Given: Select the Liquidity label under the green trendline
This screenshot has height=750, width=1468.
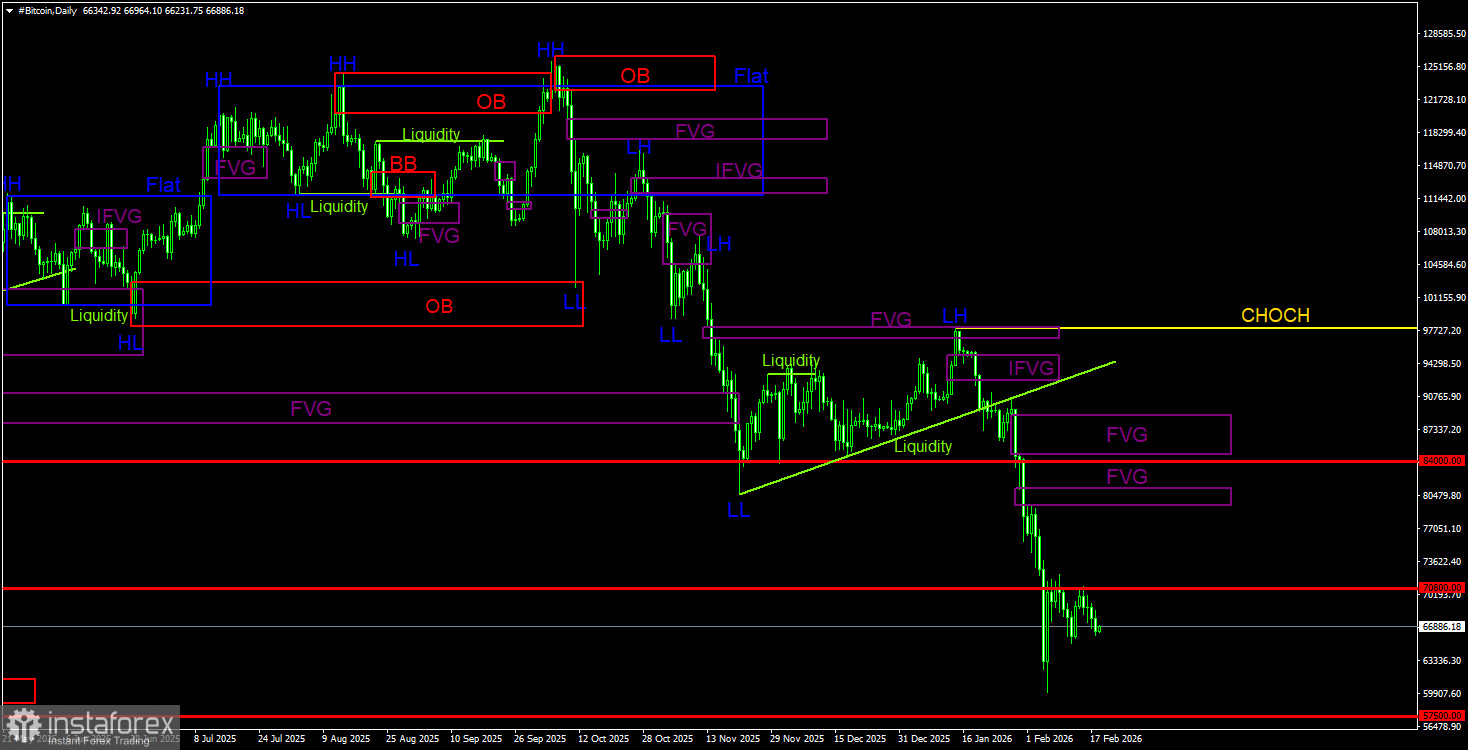Looking at the screenshot, I should 923,447.
